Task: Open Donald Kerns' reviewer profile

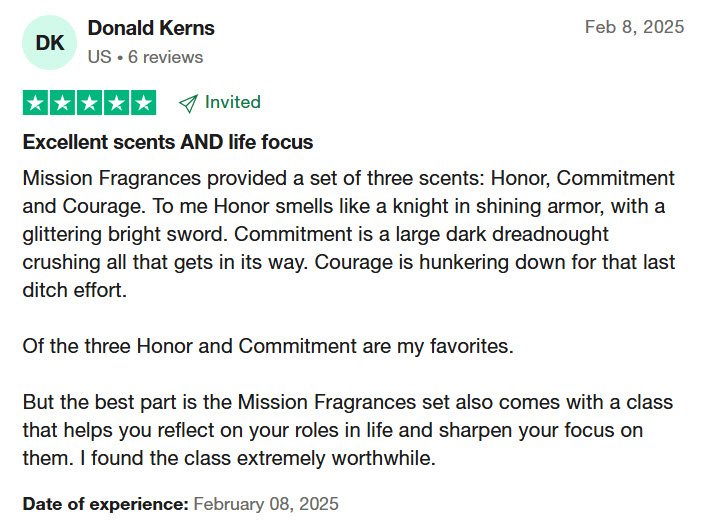Action: (x=151, y=28)
